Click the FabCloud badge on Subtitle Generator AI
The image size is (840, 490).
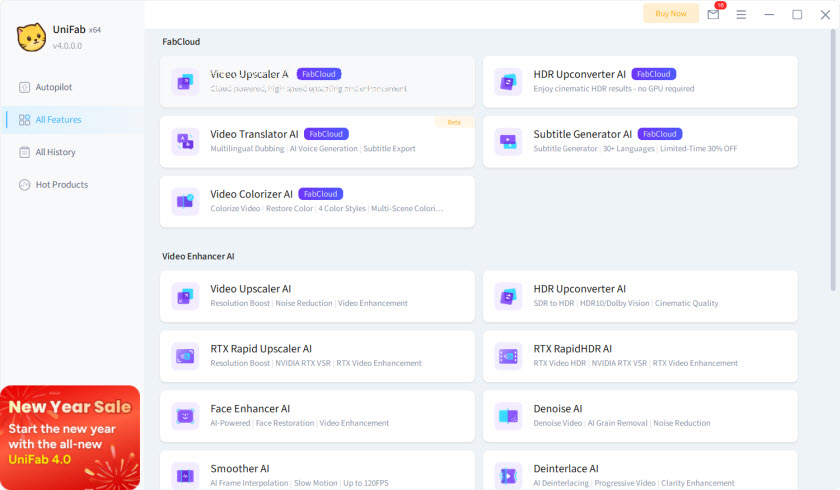pyautogui.click(x=659, y=134)
